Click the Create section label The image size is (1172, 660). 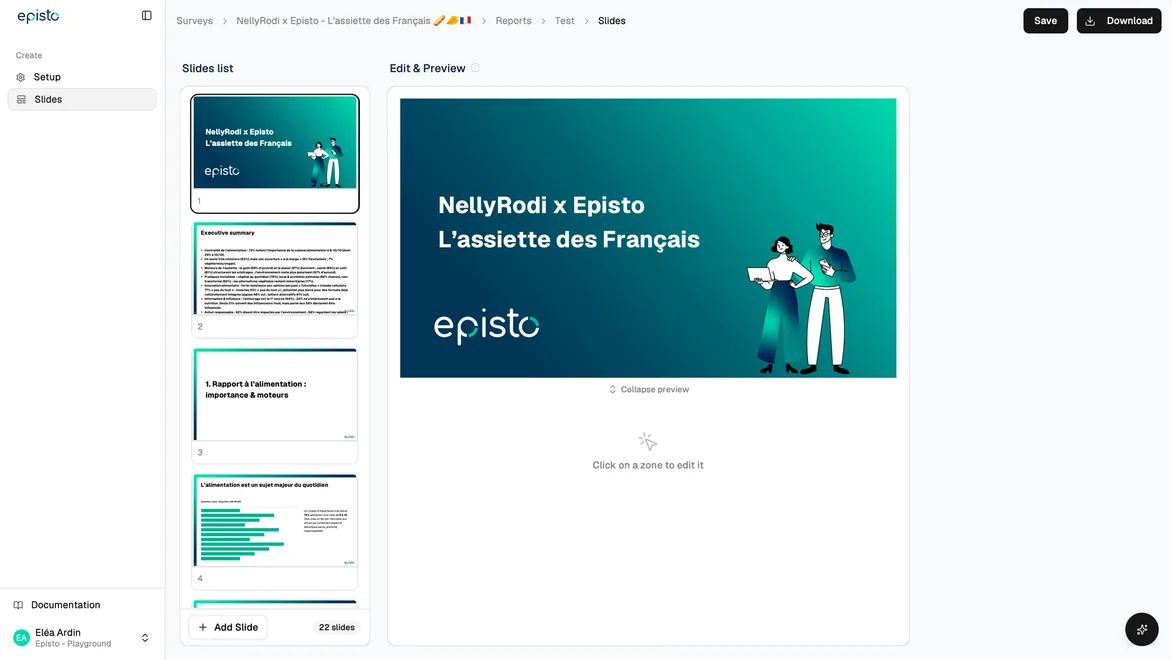pyautogui.click(x=29, y=55)
